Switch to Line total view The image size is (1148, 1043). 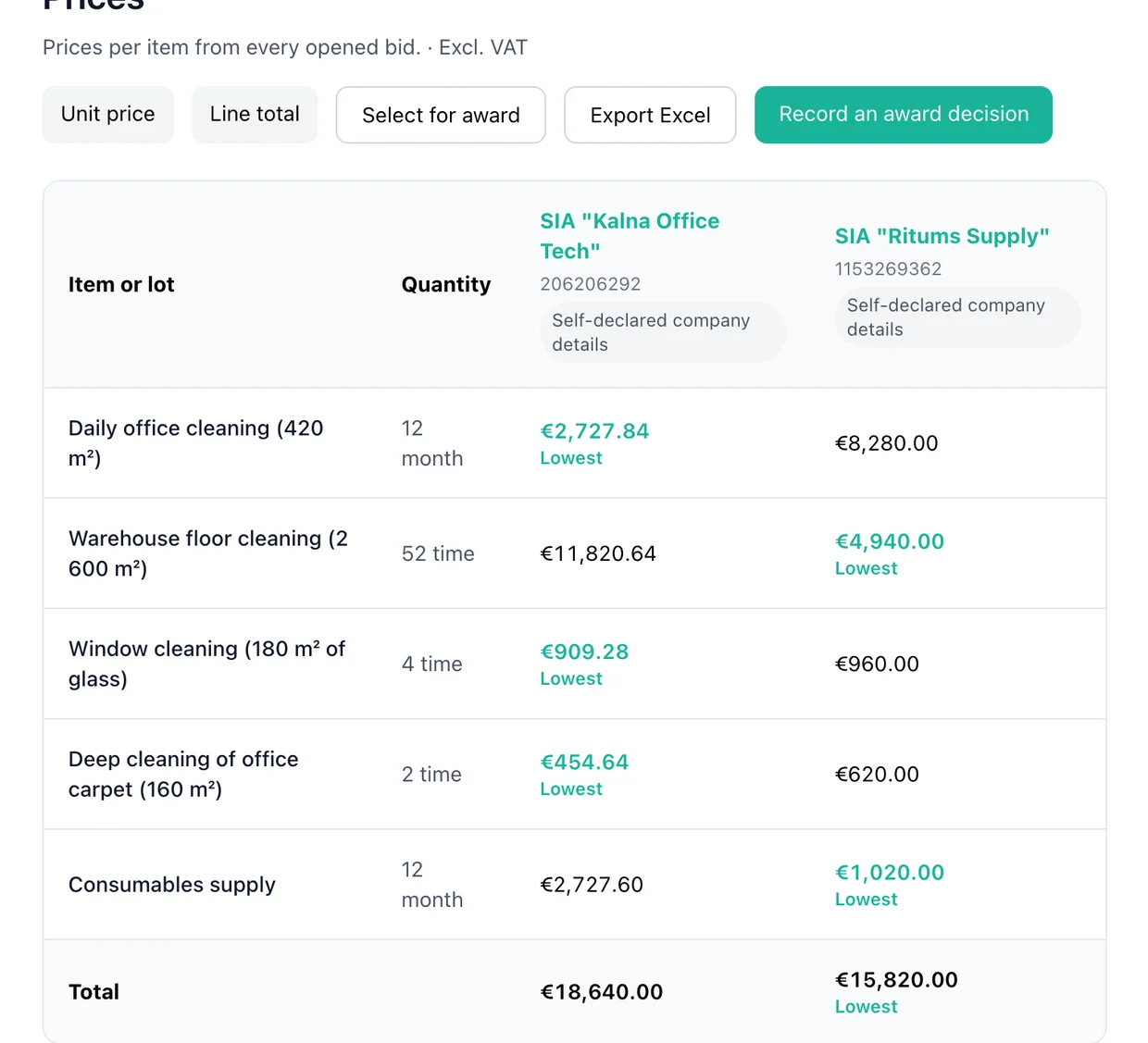point(255,115)
